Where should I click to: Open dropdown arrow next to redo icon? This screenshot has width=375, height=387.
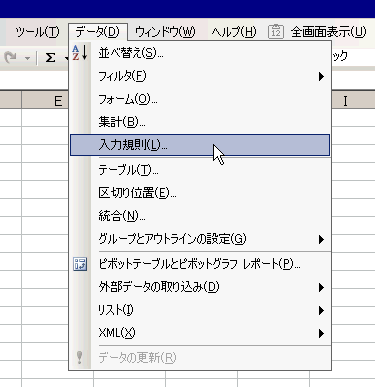27,58
